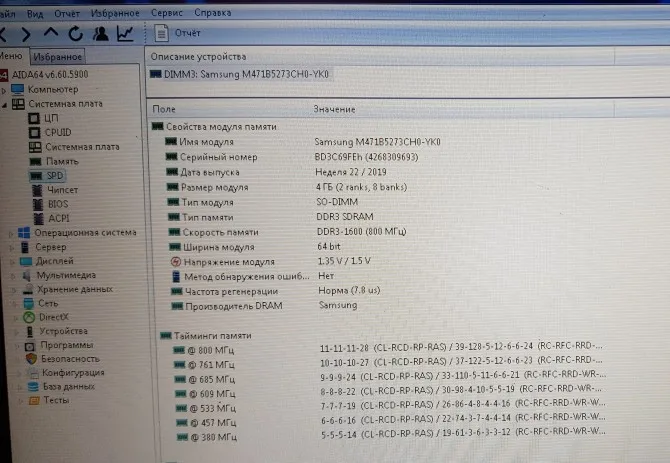Select the Производитель DRAM row
670x463 pixels.
point(264,306)
